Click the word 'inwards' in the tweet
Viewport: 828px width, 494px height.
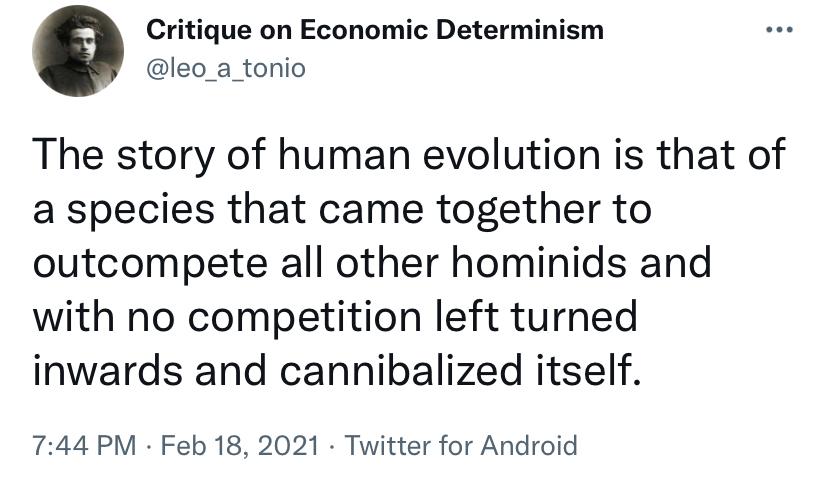108,370
